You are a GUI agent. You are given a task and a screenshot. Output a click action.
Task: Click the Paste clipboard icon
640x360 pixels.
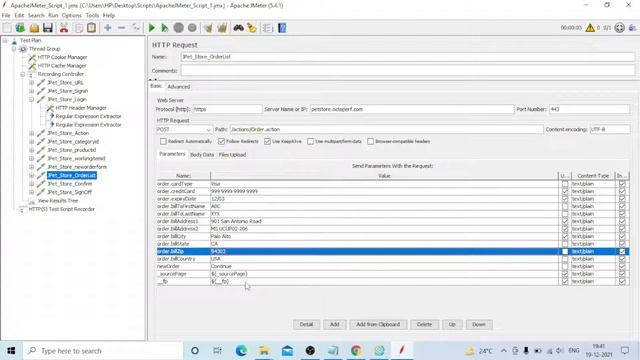(91, 28)
